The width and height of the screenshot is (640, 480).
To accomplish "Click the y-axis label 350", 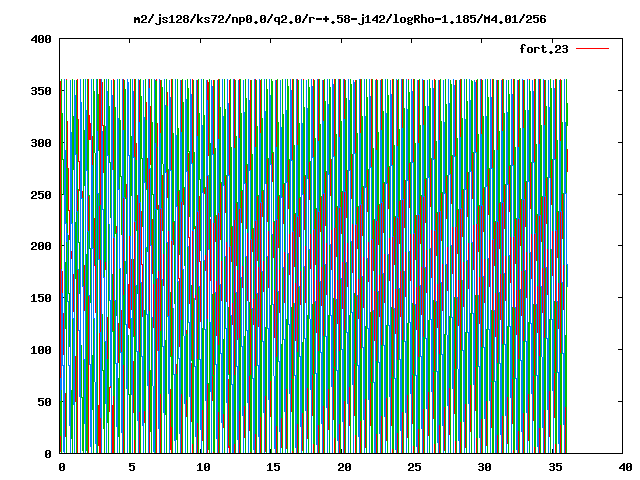I will [x=41, y=91].
